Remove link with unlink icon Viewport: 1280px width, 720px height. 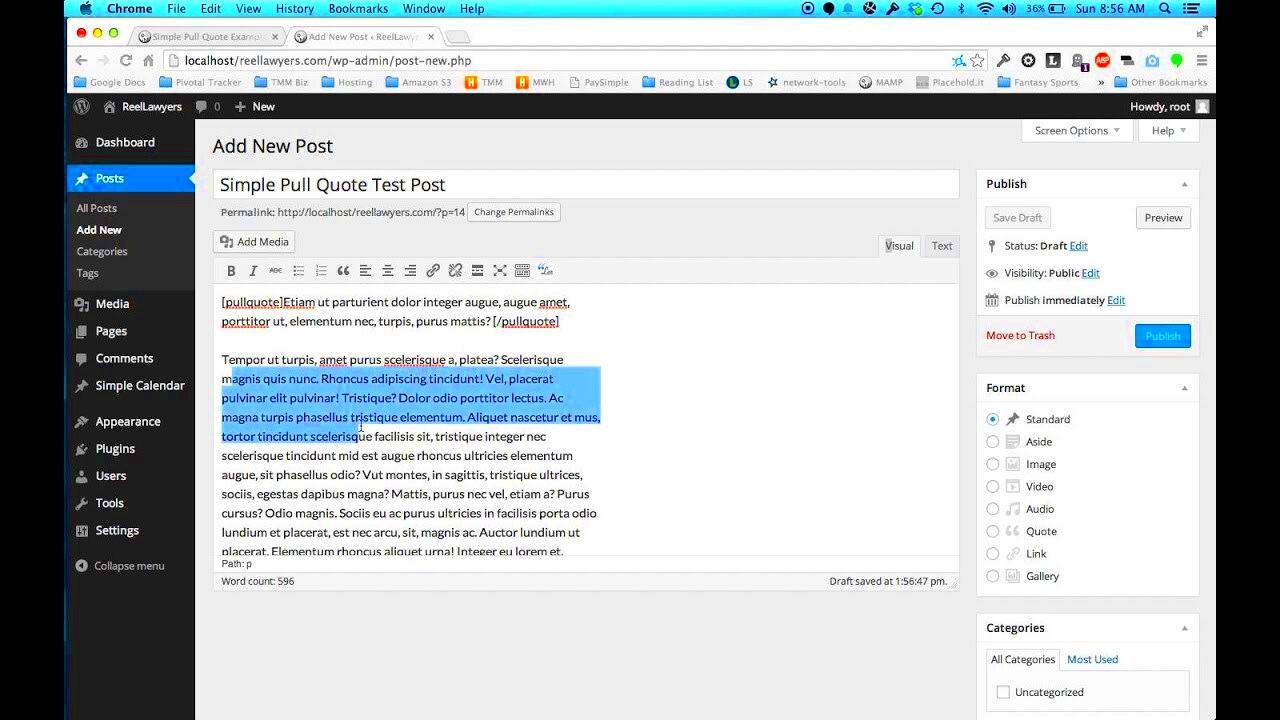[x=455, y=271]
